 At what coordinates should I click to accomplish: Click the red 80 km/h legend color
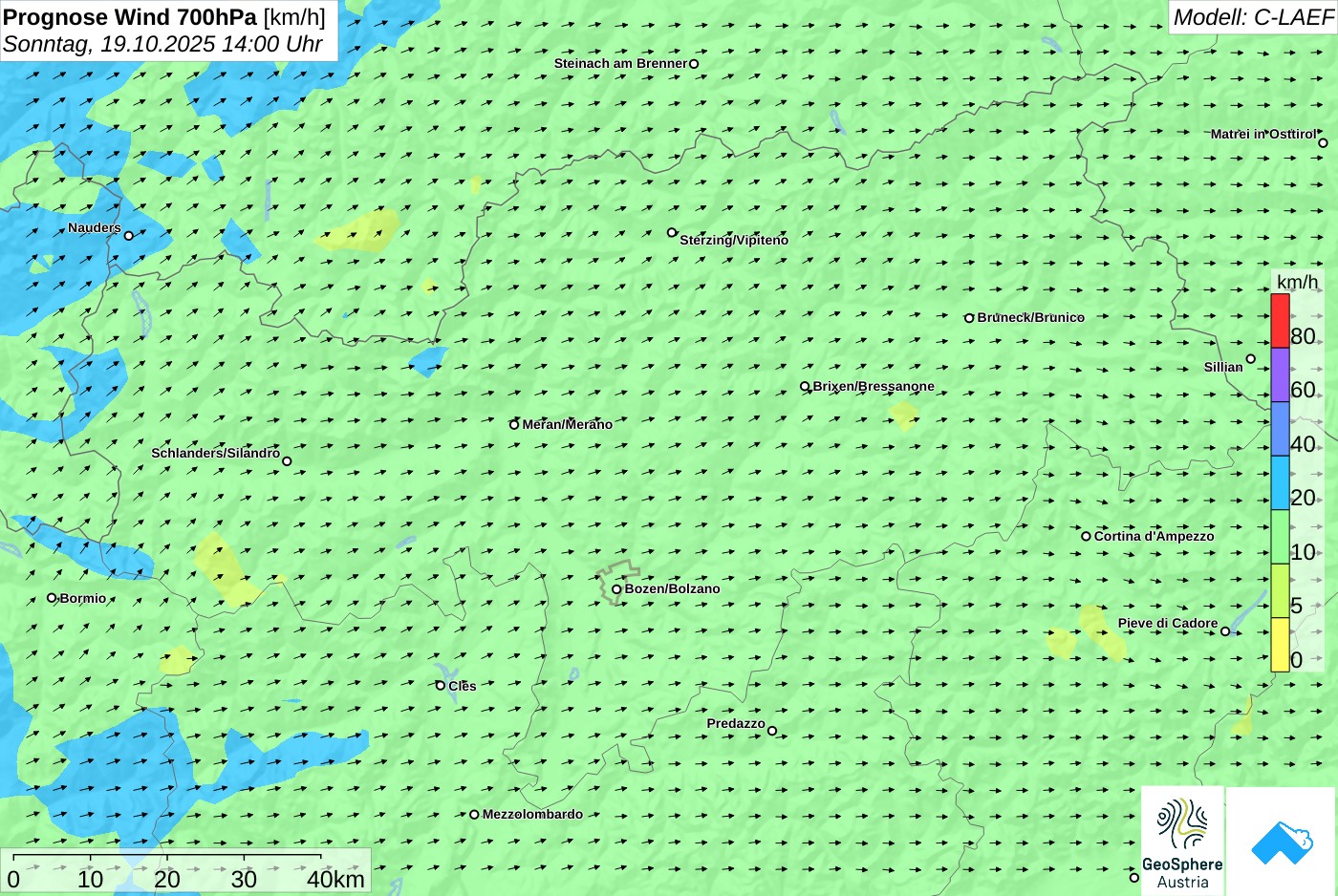click(x=1280, y=321)
